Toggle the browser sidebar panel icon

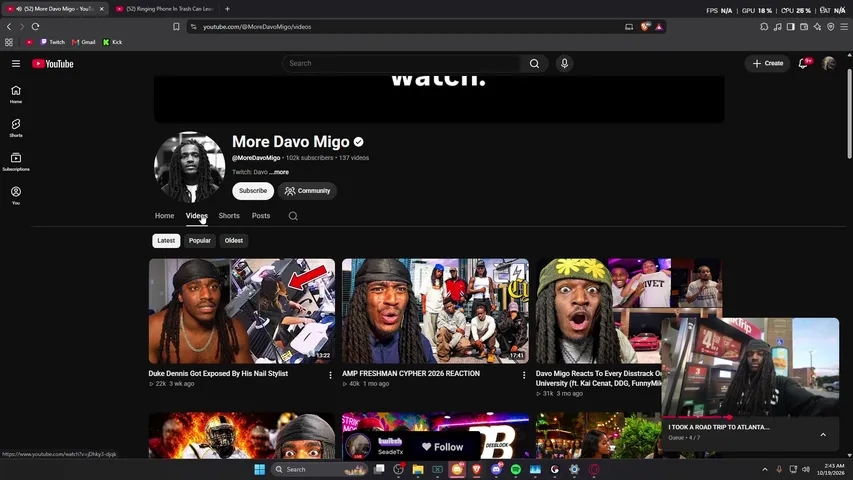(790, 27)
